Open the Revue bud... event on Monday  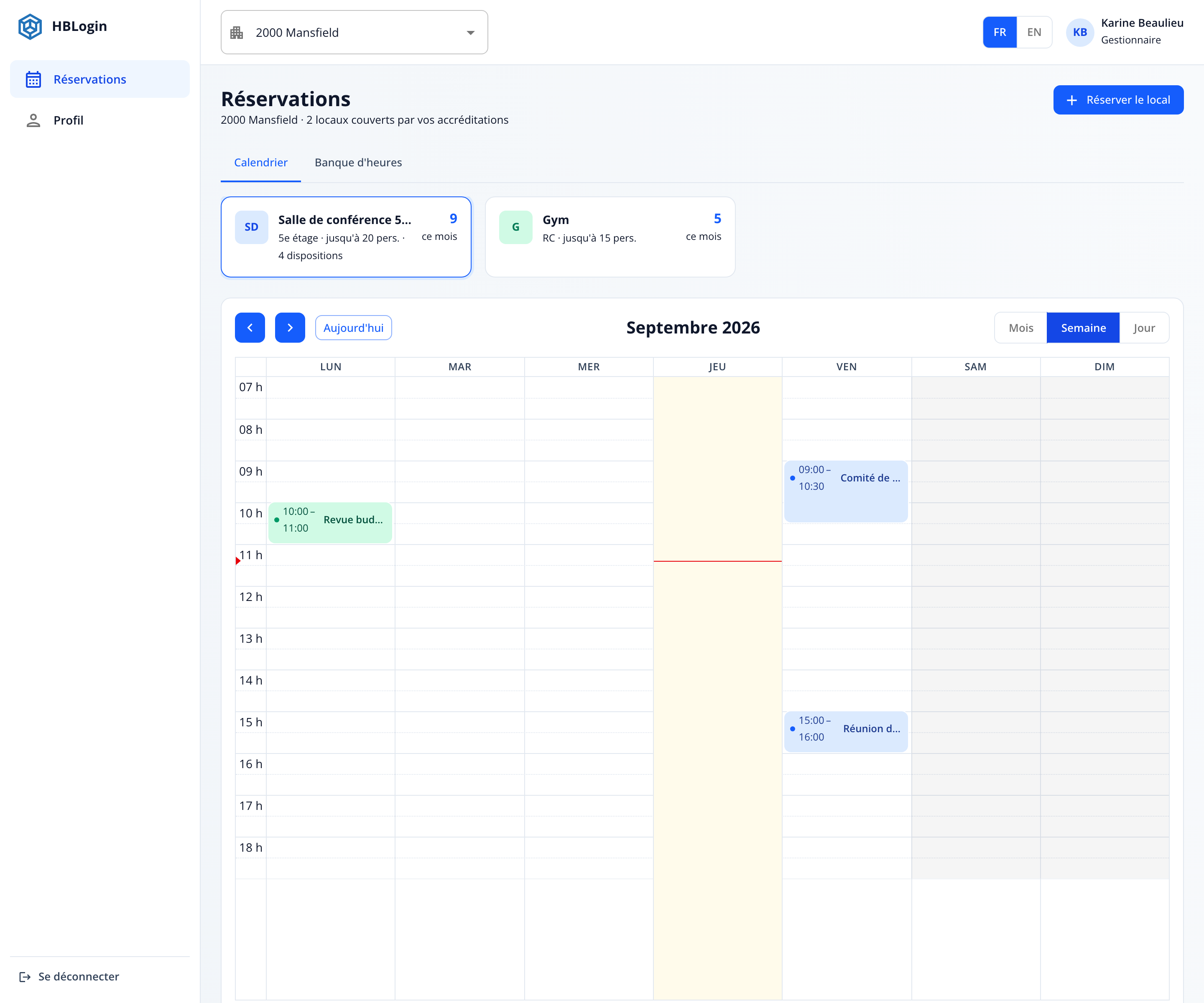click(x=330, y=523)
